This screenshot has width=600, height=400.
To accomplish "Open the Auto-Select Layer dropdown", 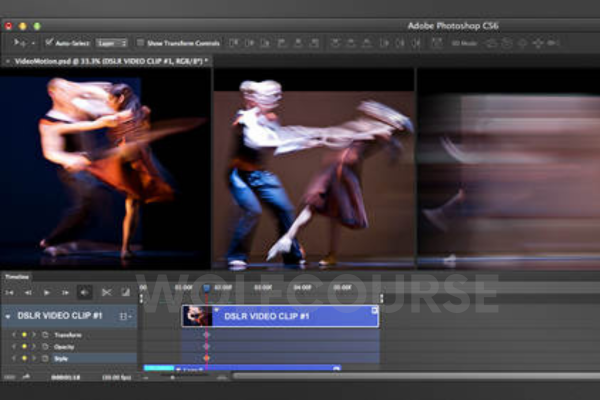I will click(112, 43).
